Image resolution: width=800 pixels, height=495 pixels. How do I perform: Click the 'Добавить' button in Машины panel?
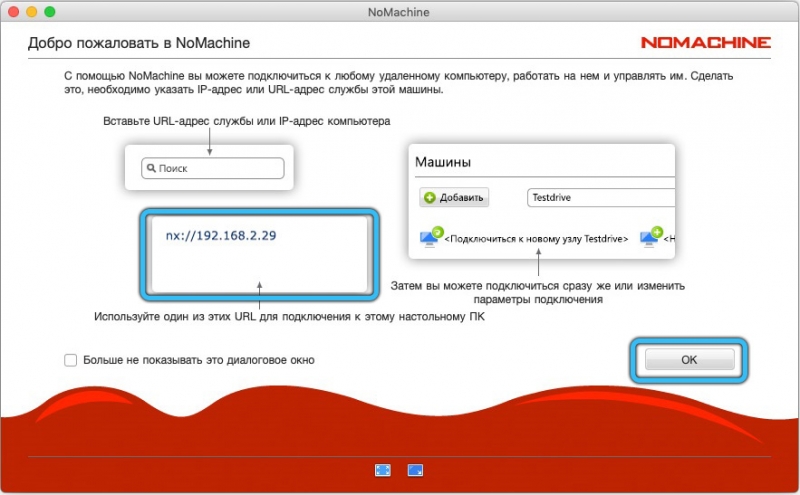click(x=454, y=197)
